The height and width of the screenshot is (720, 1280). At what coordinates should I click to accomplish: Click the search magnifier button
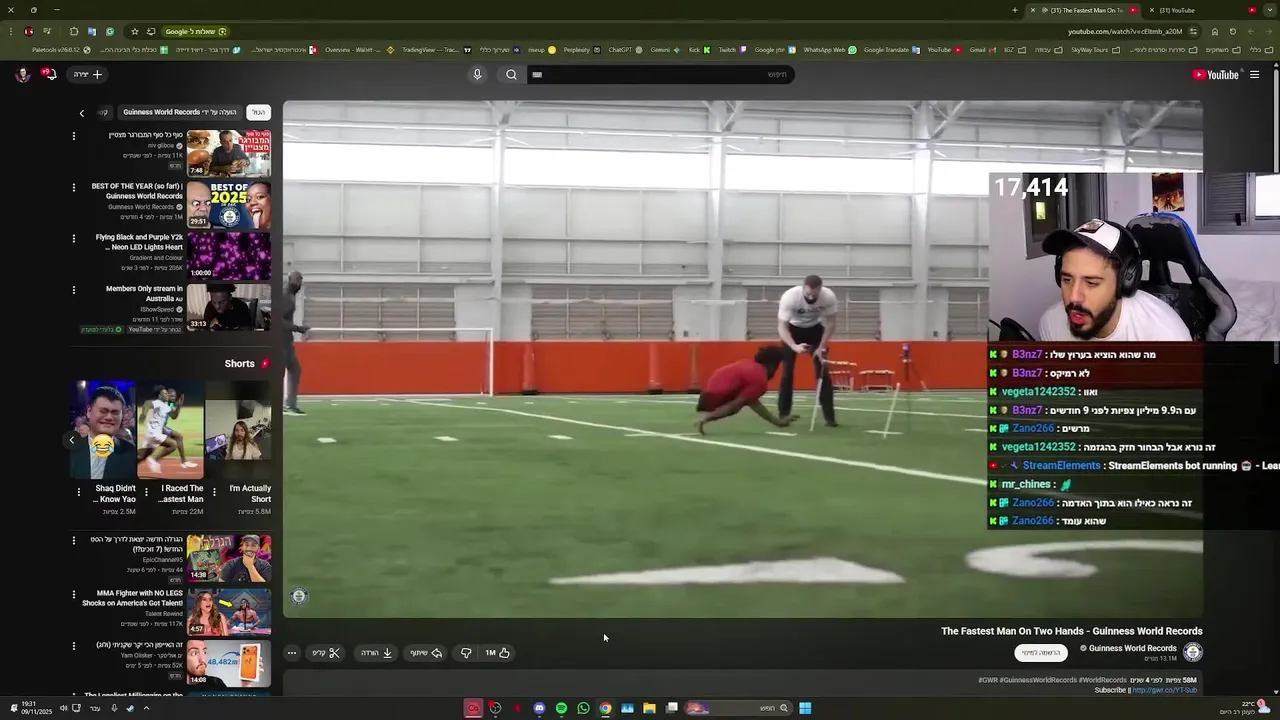click(511, 74)
